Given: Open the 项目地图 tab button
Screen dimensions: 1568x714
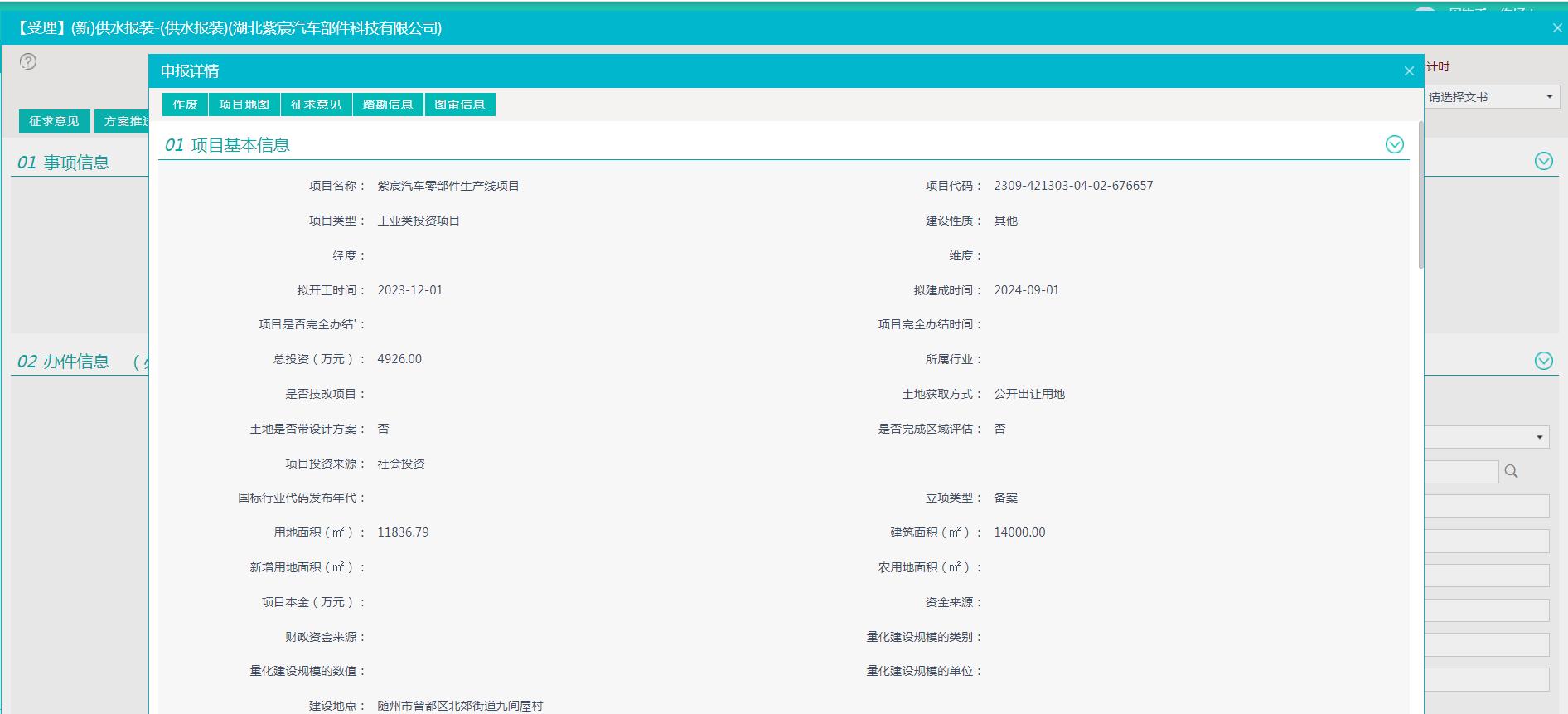Looking at the screenshot, I should 244,104.
